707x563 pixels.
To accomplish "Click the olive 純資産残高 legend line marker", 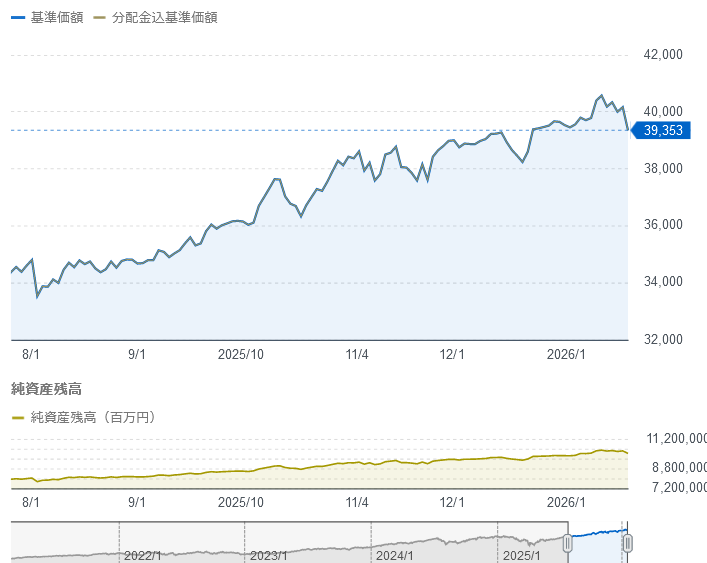I will pyautogui.click(x=17, y=418).
